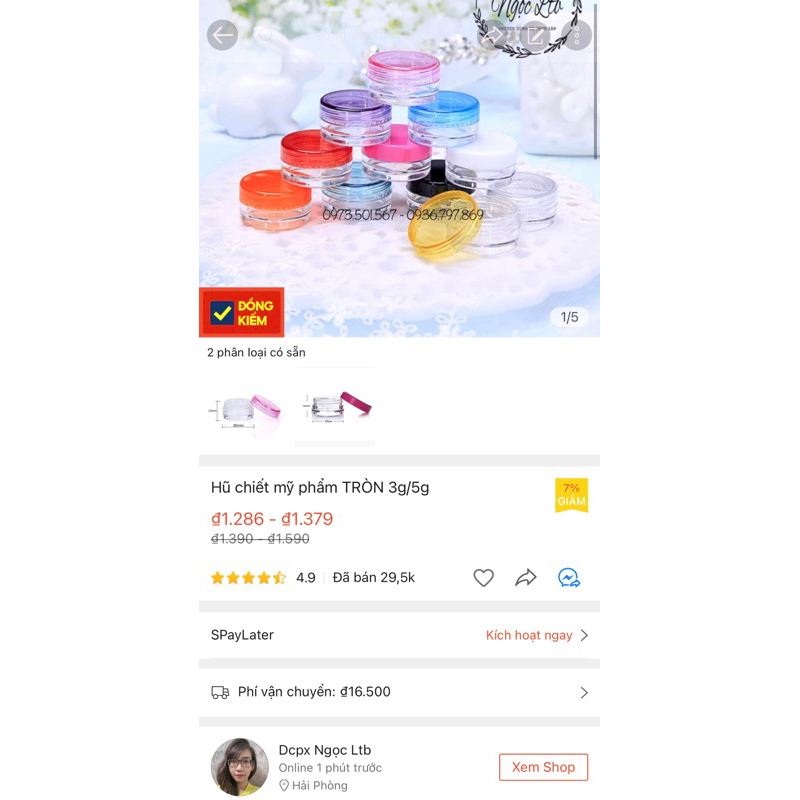800x800 pixels.
Task: Tap Kích hoạt ngay link
Action: coord(529,635)
